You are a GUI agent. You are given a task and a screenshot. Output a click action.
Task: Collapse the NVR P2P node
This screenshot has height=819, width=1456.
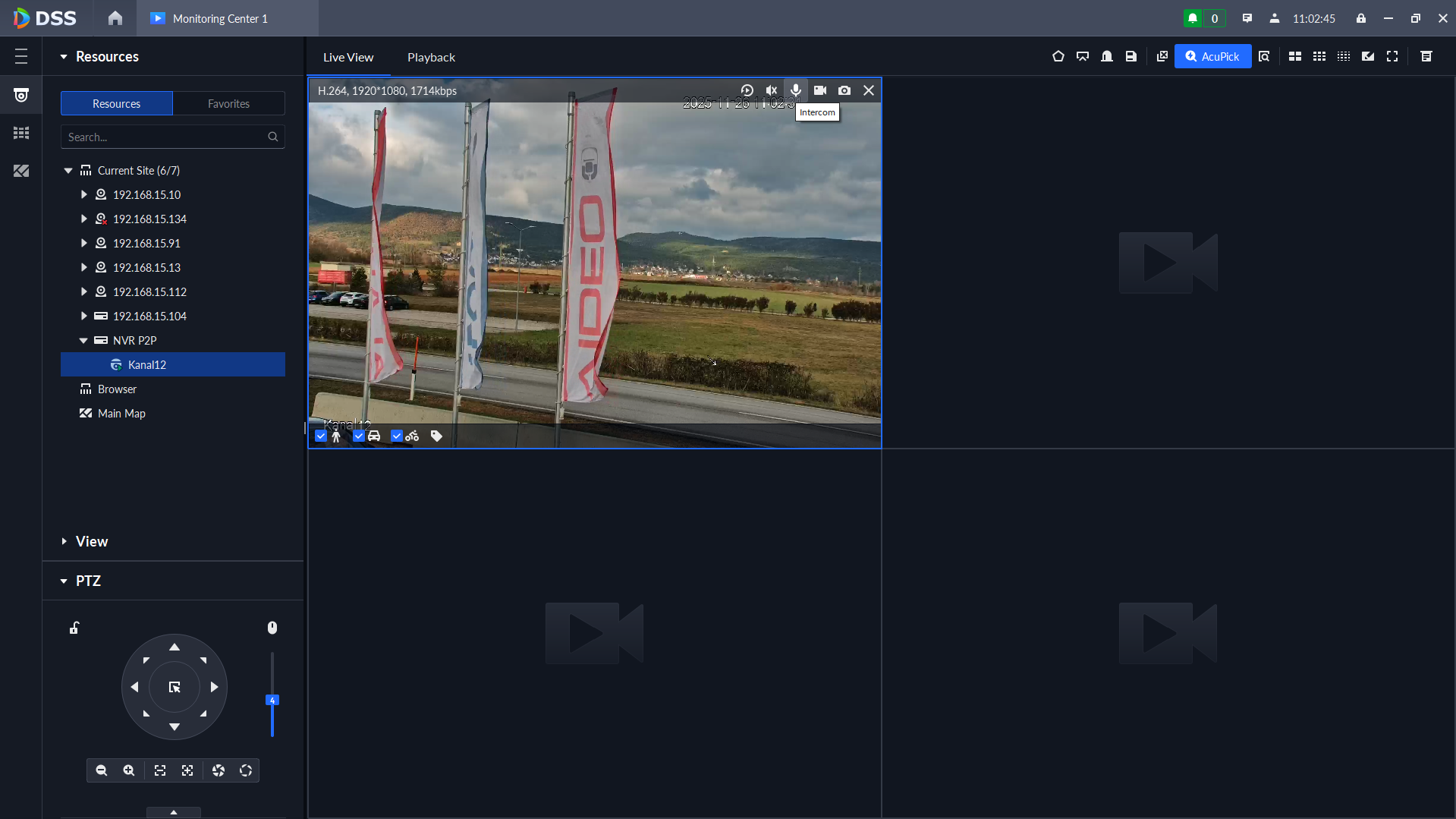click(x=83, y=341)
